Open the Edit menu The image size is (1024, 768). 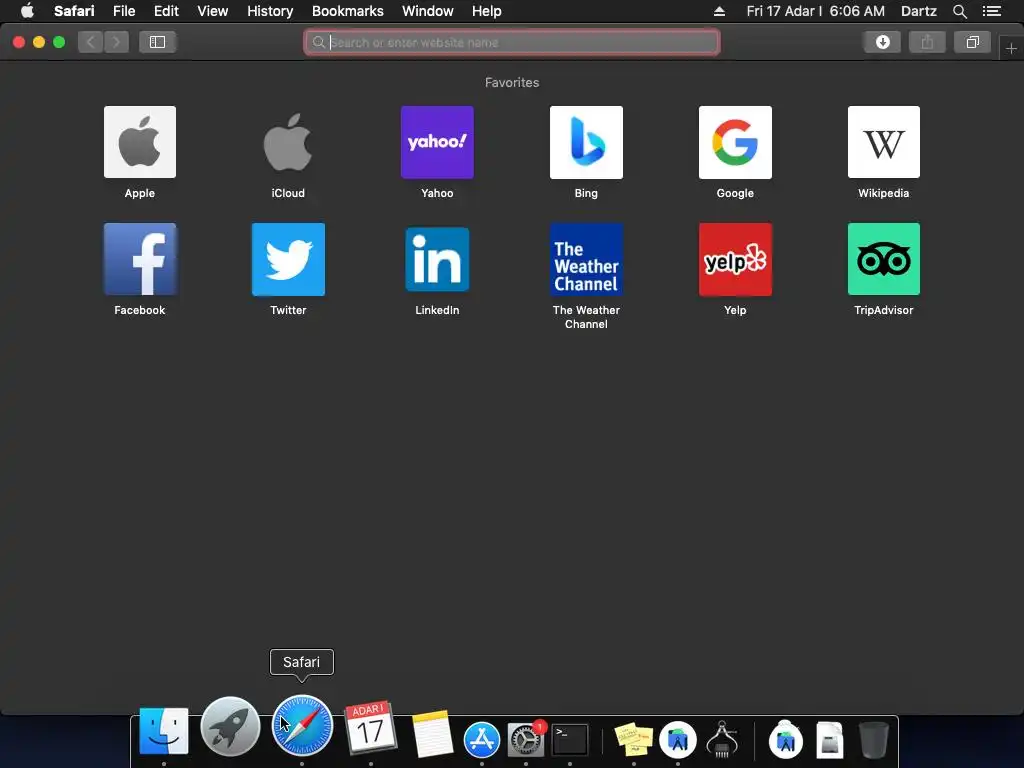(x=166, y=11)
